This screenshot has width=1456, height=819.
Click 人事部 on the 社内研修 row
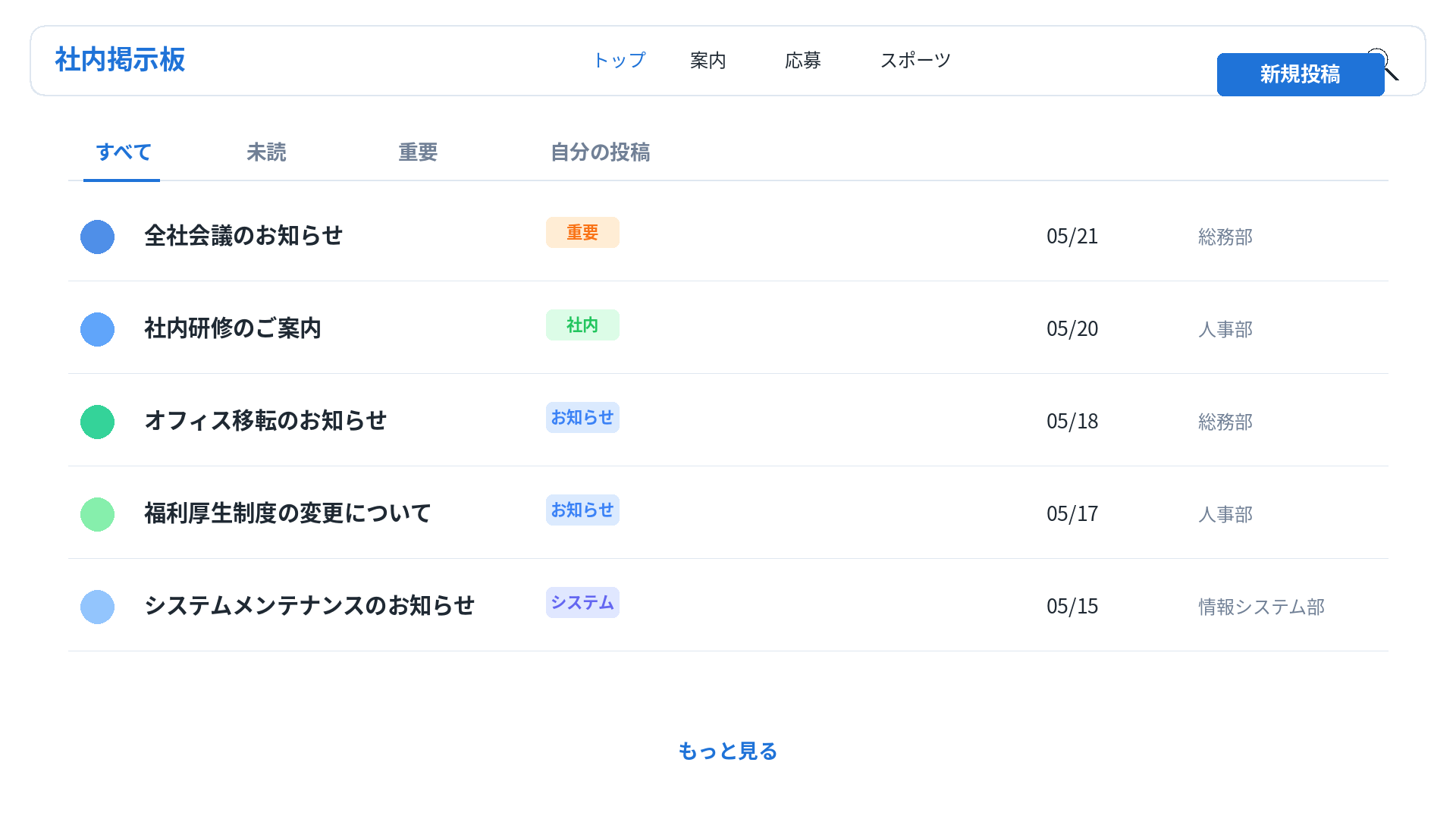(1225, 330)
